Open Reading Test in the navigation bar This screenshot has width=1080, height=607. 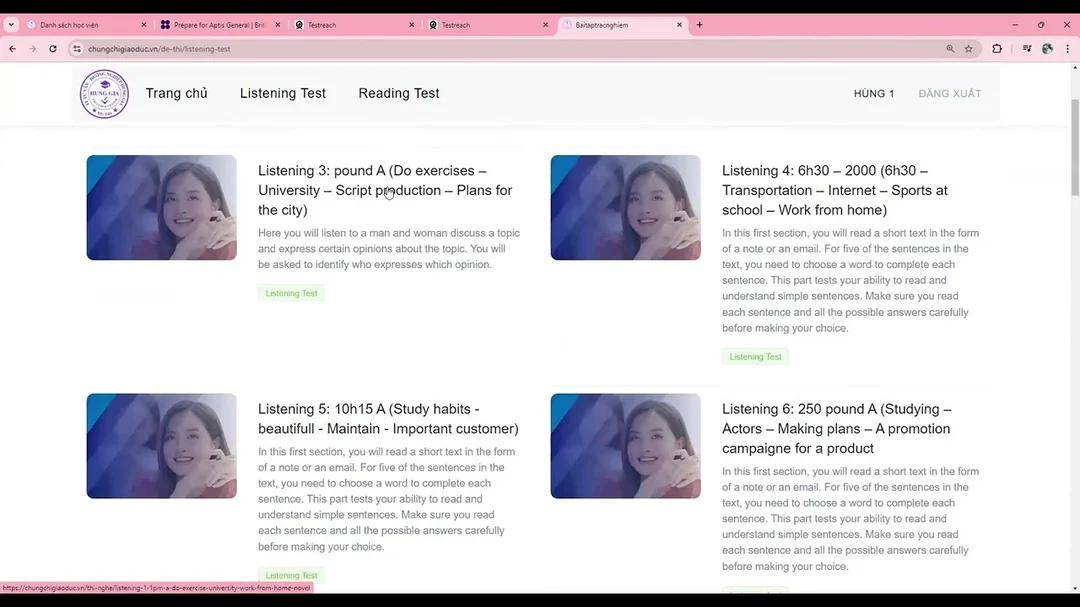(399, 93)
